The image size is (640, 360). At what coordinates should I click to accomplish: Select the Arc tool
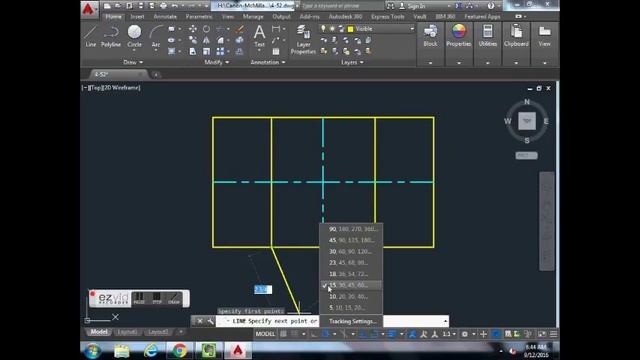[156, 36]
